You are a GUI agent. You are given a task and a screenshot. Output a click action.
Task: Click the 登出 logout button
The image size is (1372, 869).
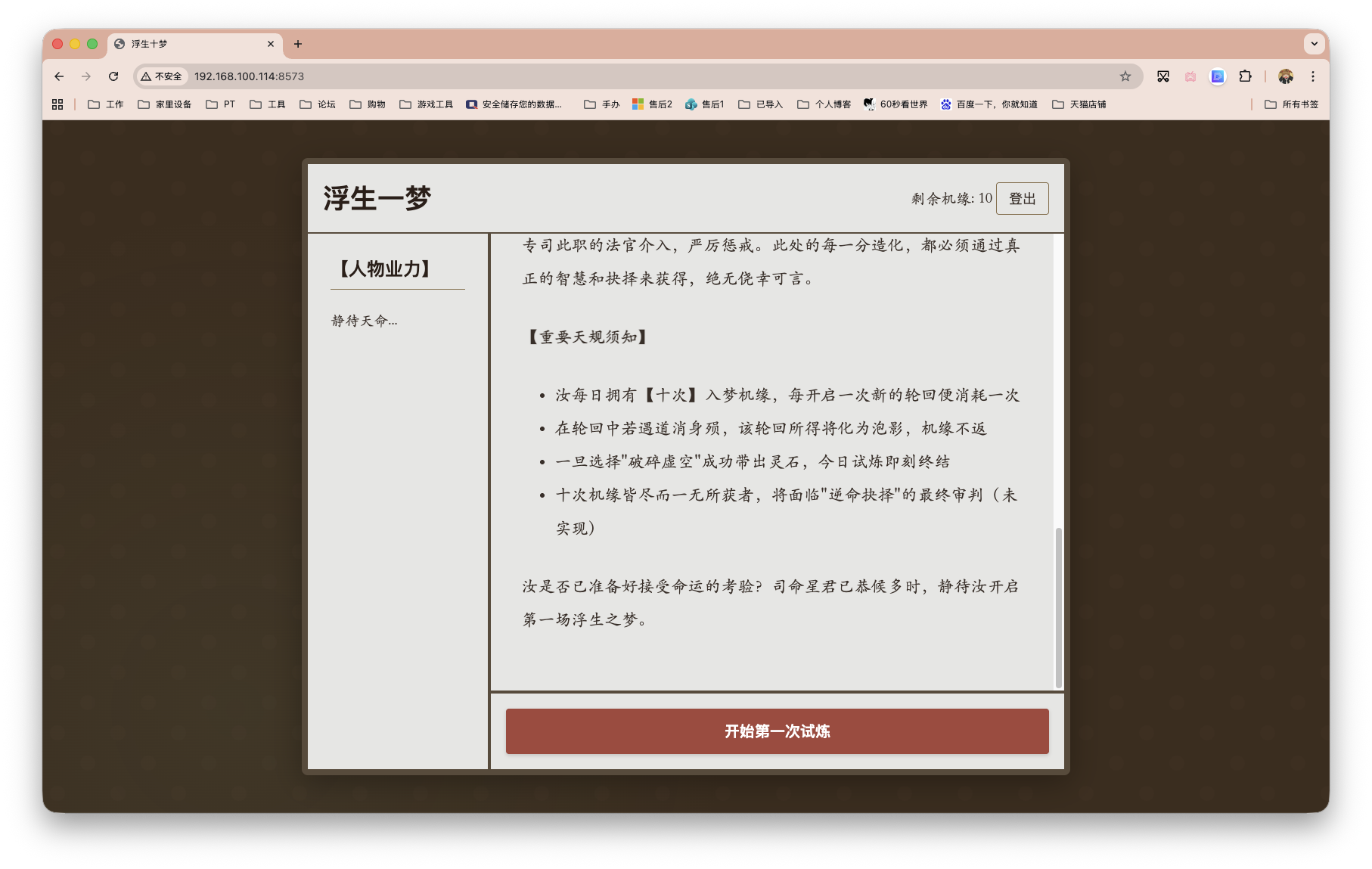coord(1022,198)
